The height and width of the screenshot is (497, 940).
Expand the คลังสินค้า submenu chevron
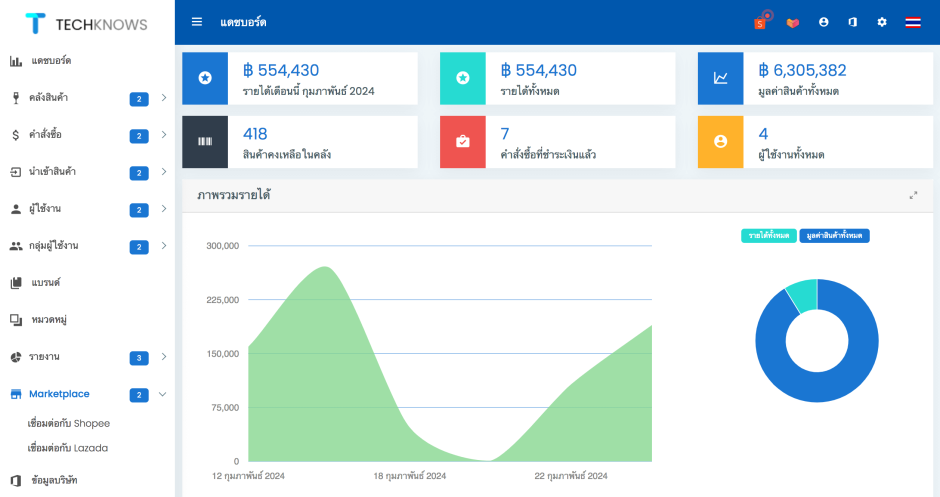tap(164, 98)
